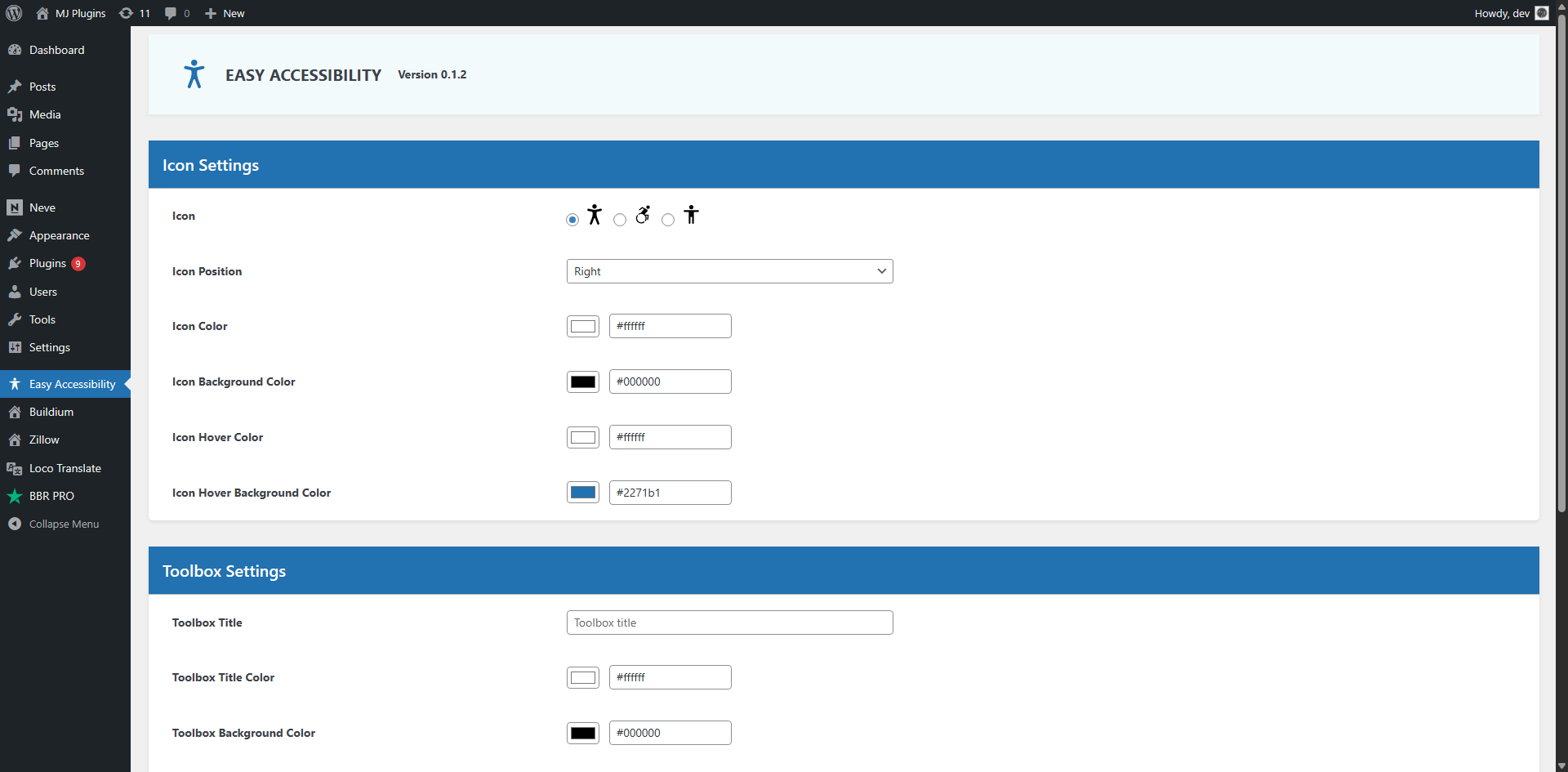Click the BBR PRO star icon
This screenshot has height=772, width=1568.
point(15,496)
